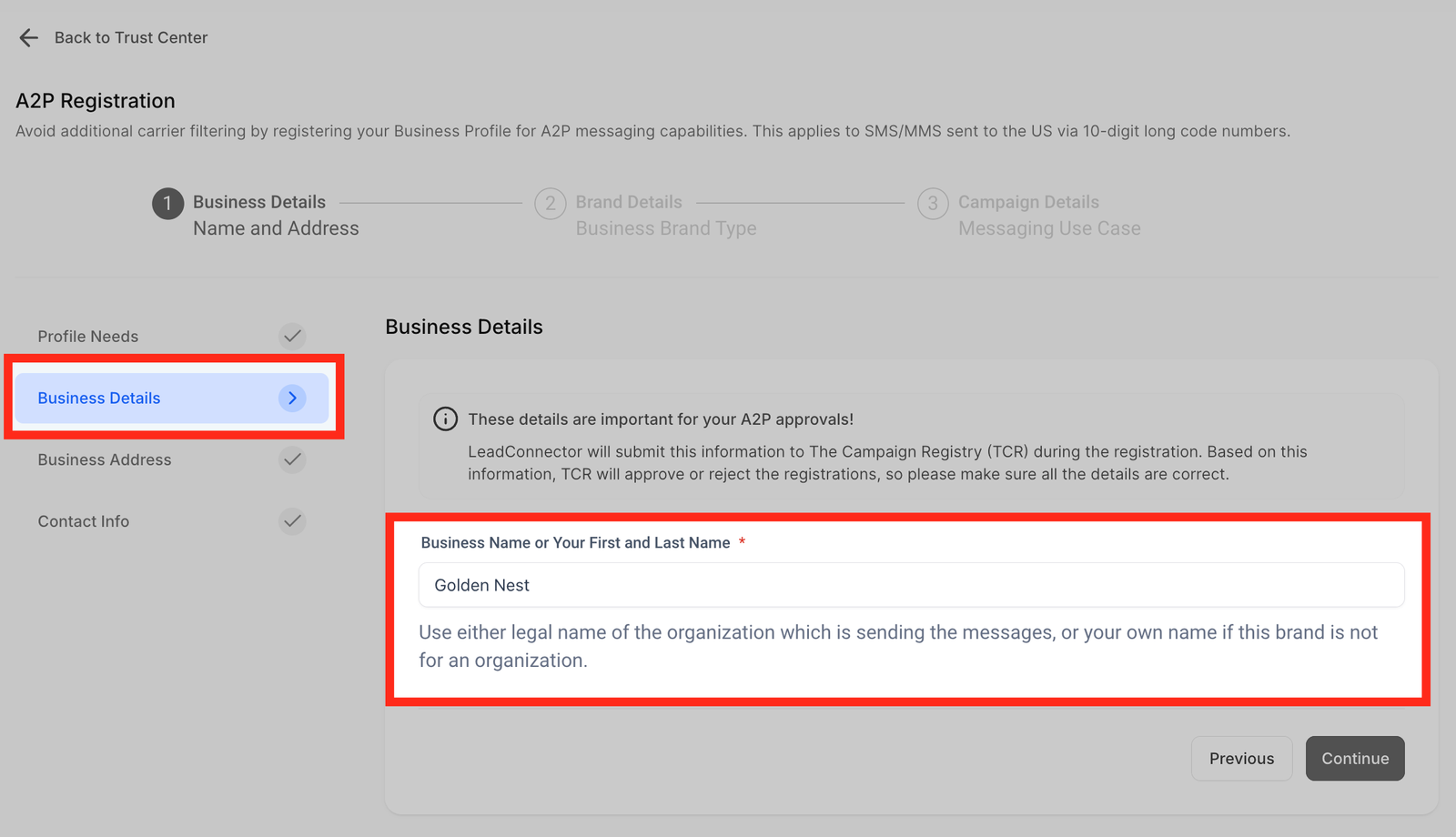This screenshot has height=837, width=1456.
Task: Click the step 3 circle in stepper
Action: [933, 204]
